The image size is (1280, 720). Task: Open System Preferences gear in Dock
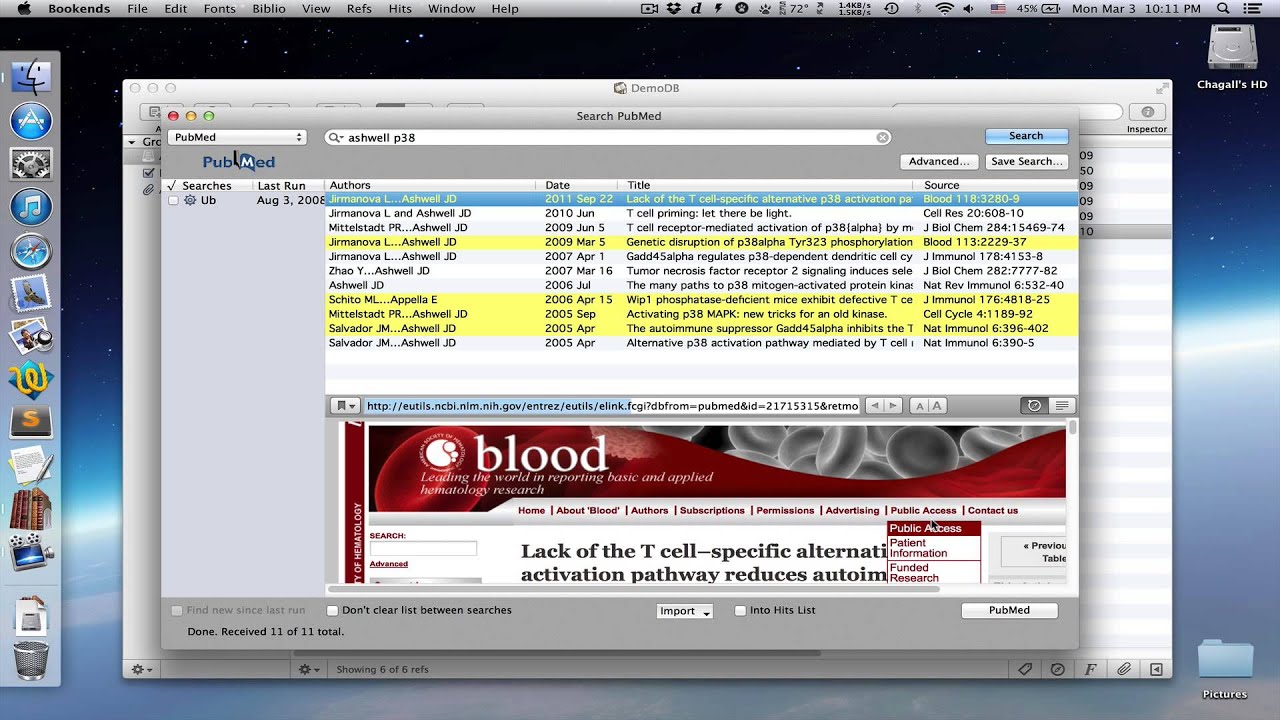coord(31,165)
